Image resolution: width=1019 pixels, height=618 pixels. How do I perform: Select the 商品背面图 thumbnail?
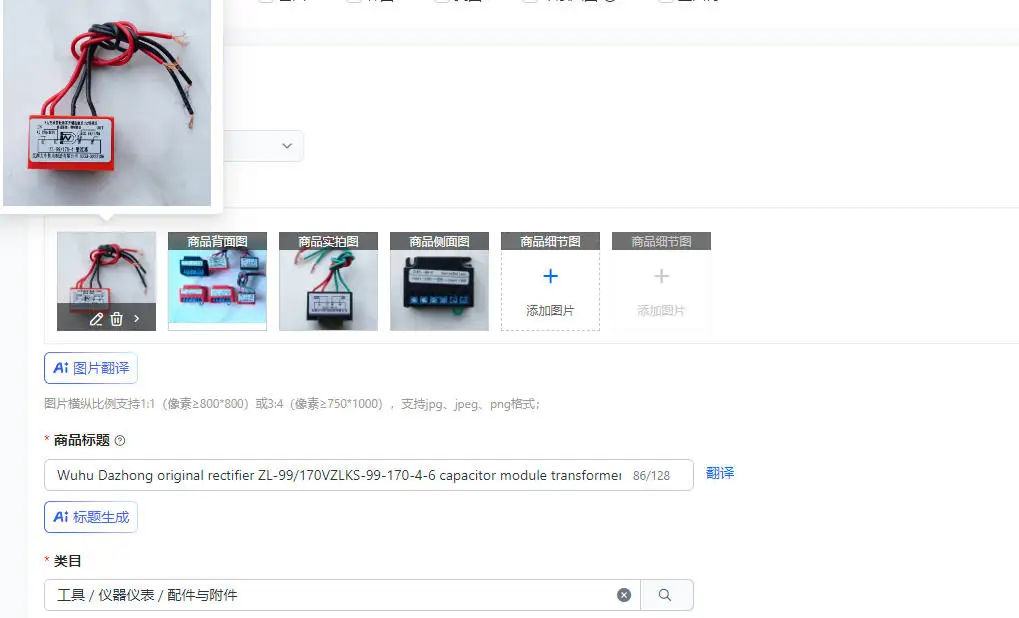point(218,281)
